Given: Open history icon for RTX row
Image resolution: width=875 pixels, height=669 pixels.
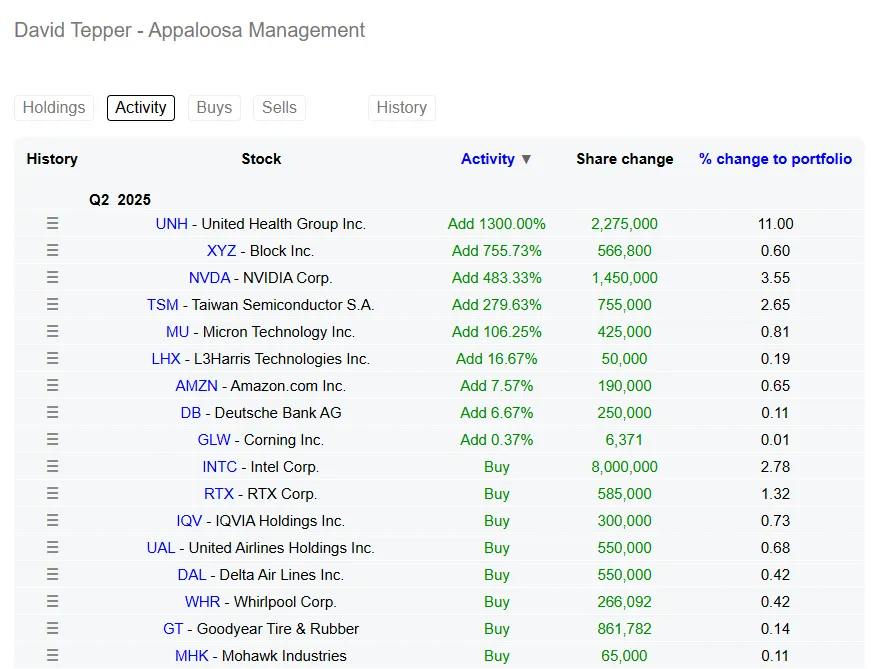Looking at the screenshot, I should pos(52,494).
